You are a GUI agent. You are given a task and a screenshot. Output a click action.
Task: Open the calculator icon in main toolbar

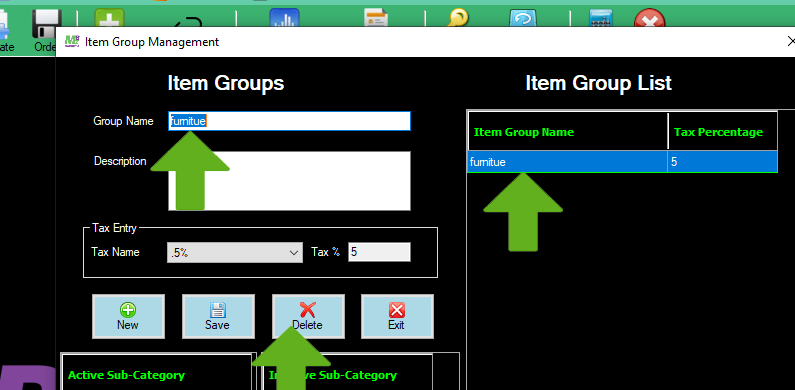tap(601, 18)
